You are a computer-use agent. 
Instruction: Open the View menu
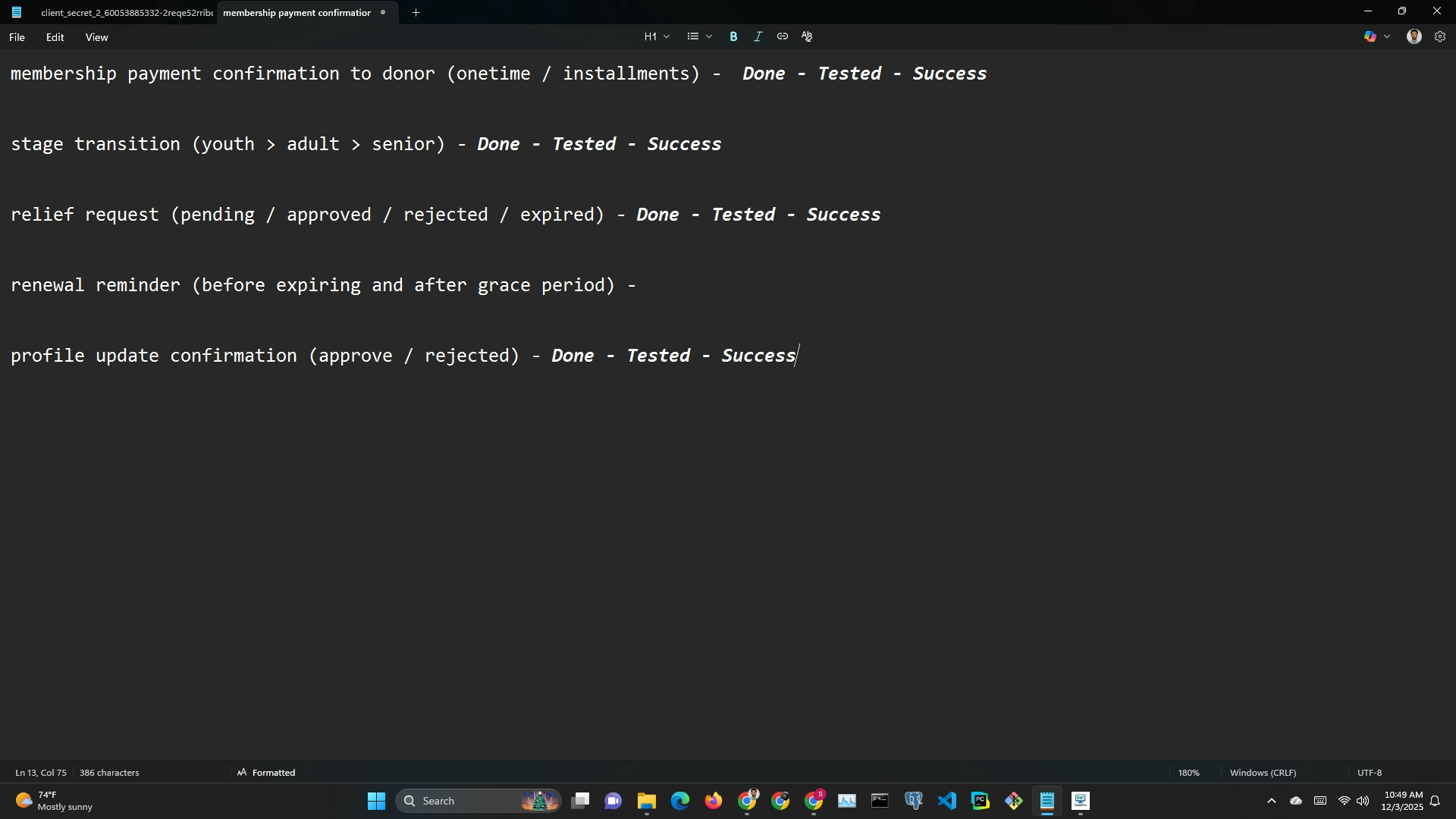[x=96, y=37]
